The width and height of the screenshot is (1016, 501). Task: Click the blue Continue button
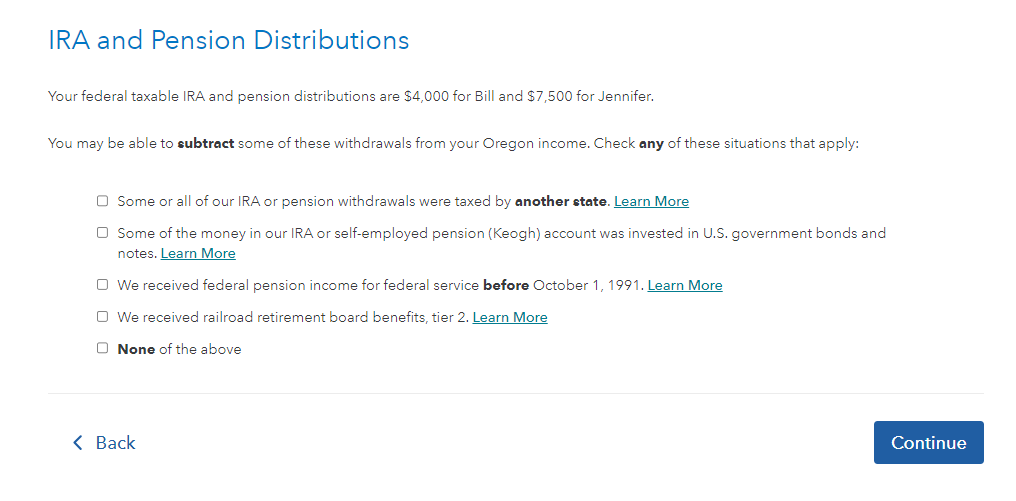point(929,443)
